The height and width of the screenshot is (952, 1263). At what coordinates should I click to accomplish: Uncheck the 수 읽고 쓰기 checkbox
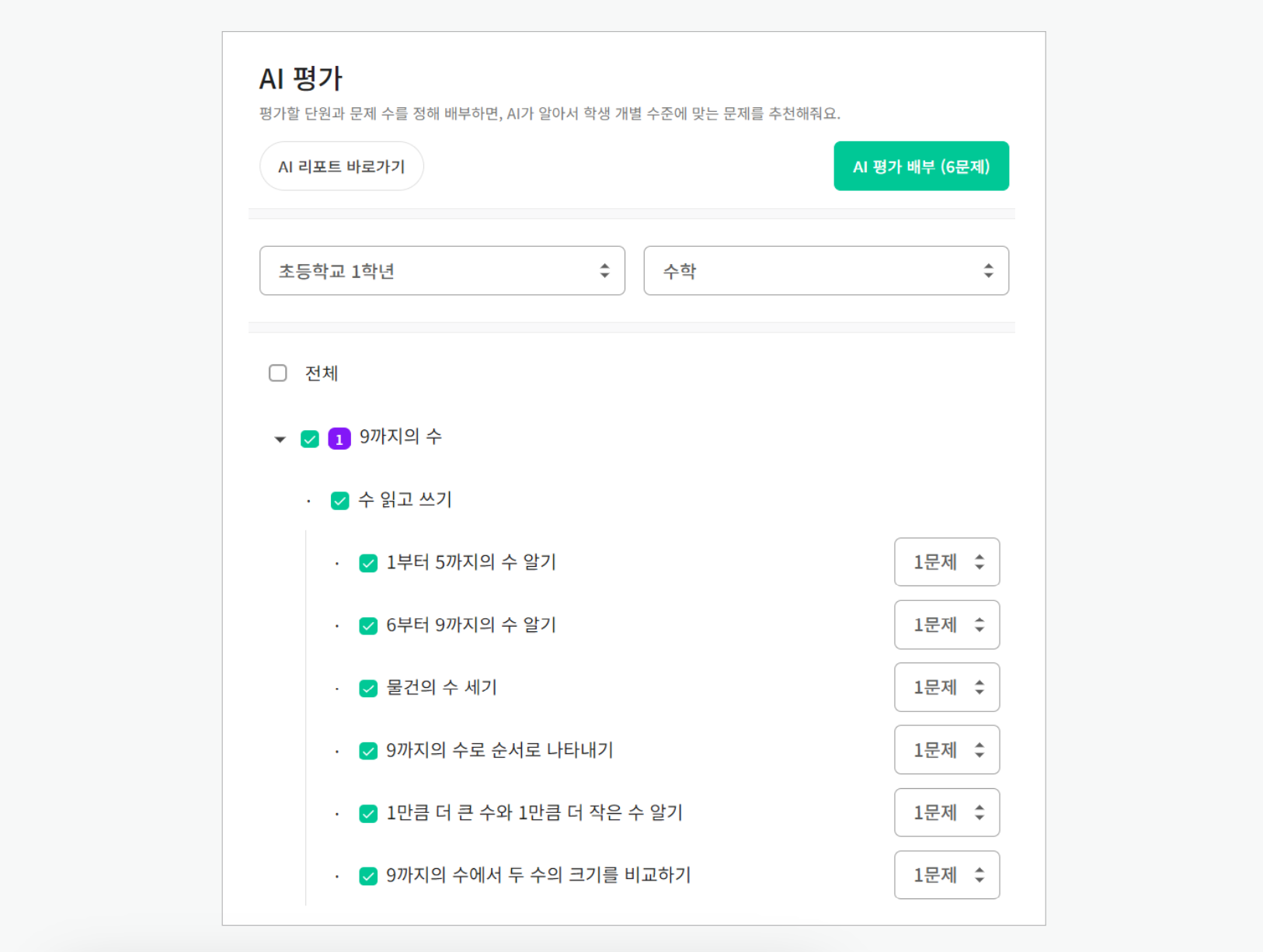tap(339, 501)
